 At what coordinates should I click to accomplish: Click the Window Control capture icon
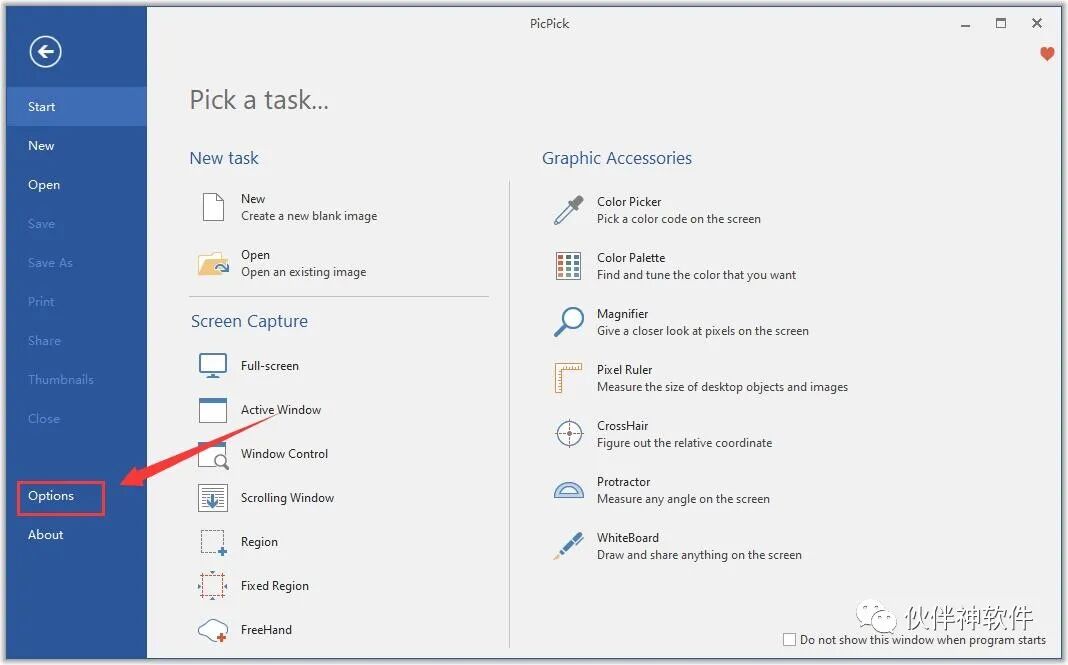click(x=213, y=454)
